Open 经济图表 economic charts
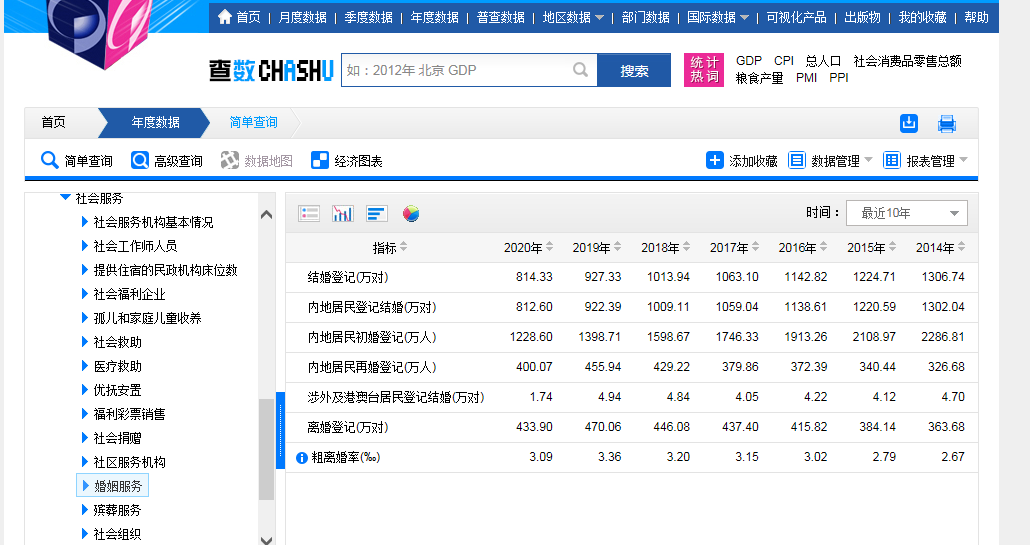This screenshot has width=1030, height=545. (x=347, y=160)
